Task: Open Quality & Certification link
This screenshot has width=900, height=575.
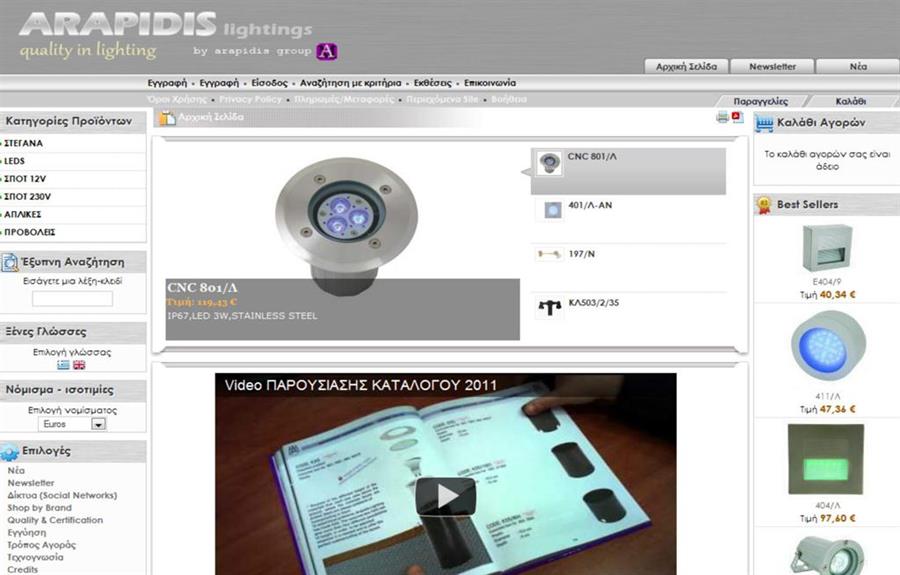Action: tap(55, 520)
